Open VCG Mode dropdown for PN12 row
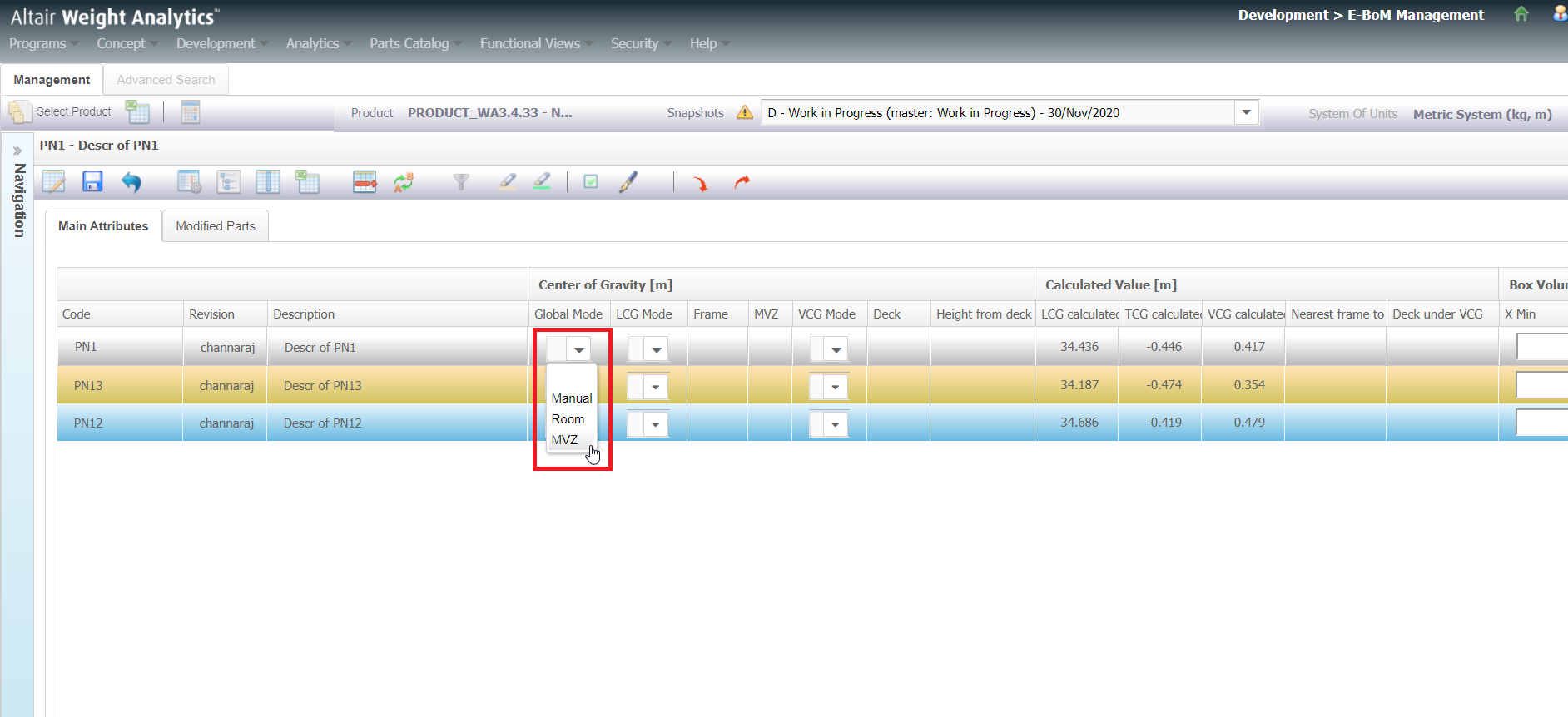Image resolution: width=1568 pixels, height=717 pixels. coord(835,425)
